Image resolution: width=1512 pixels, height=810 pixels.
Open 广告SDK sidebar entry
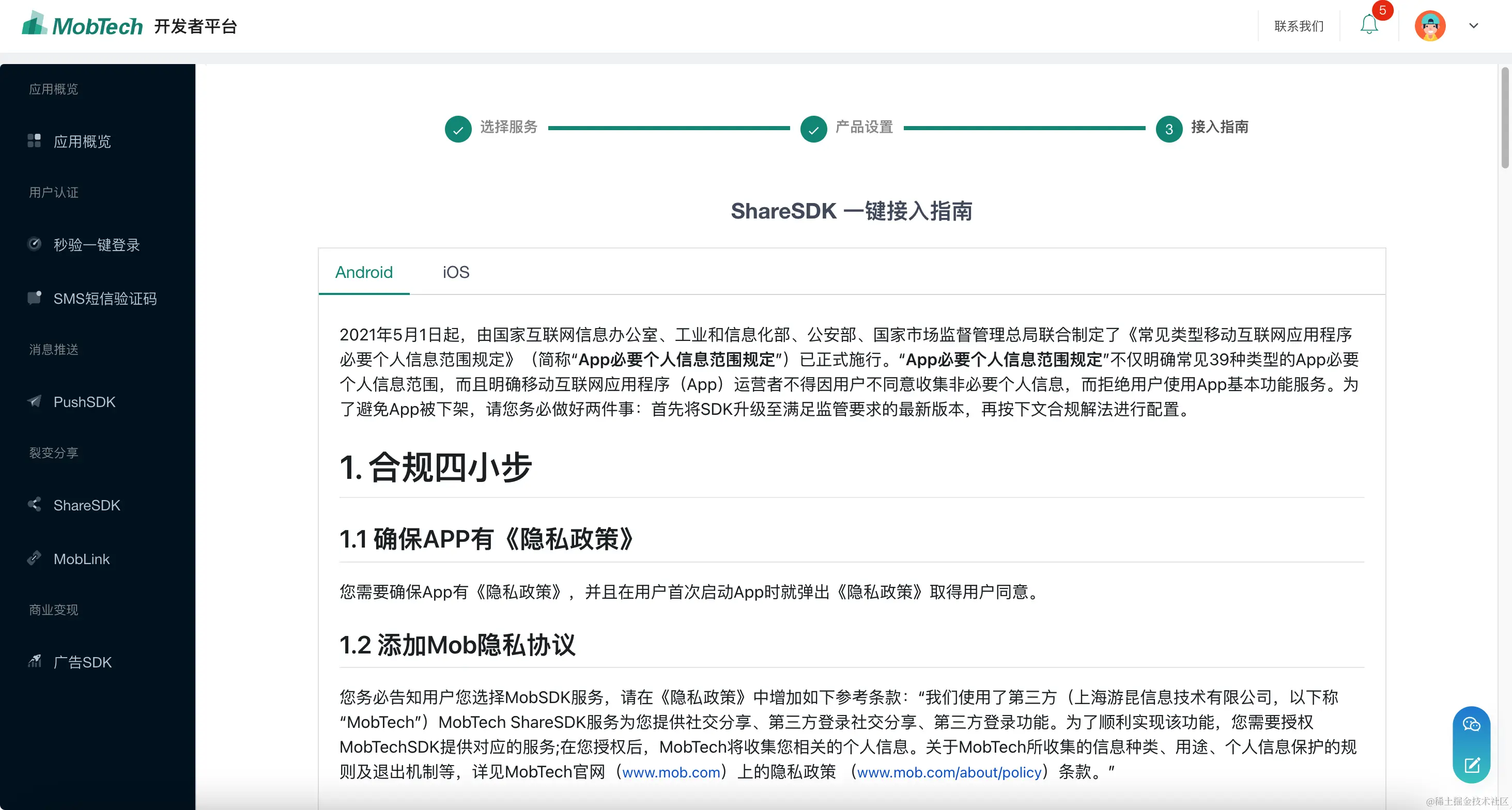point(82,662)
